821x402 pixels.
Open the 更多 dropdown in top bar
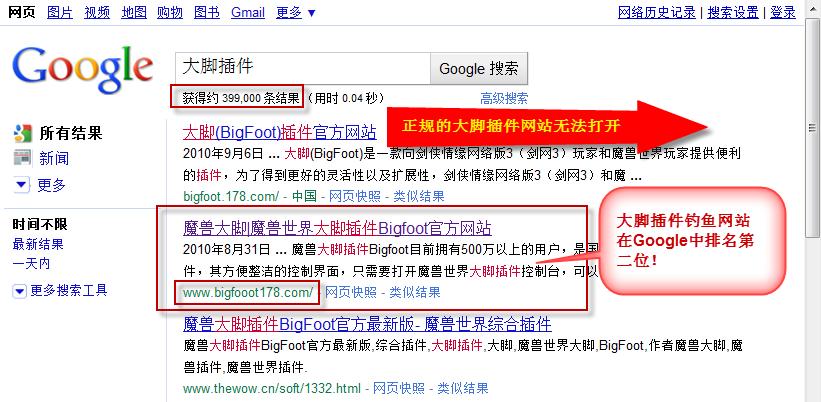pos(295,12)
